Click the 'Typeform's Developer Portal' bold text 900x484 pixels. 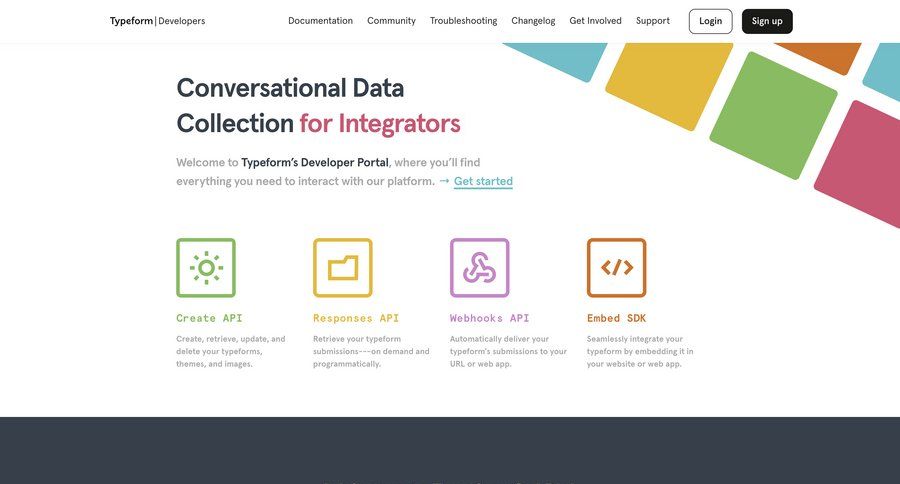(x=315, y=162)
